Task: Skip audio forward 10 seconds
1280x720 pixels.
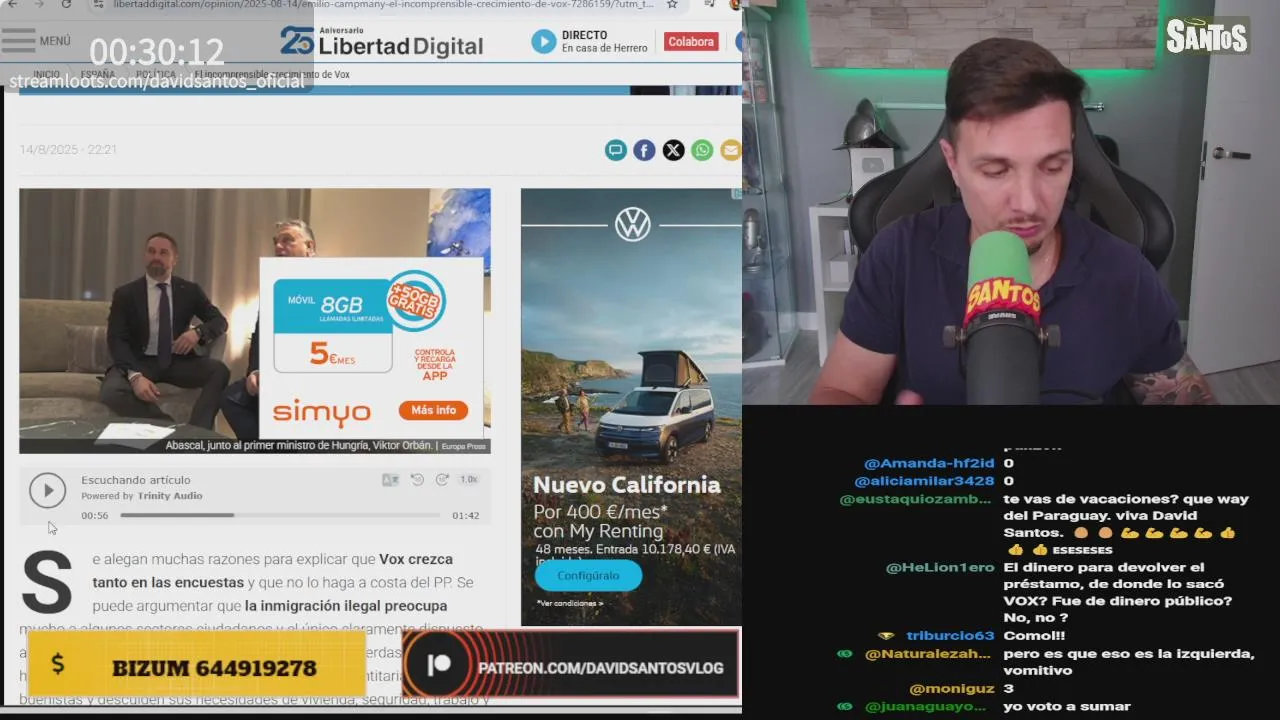Action: click(x=442, y=480)
